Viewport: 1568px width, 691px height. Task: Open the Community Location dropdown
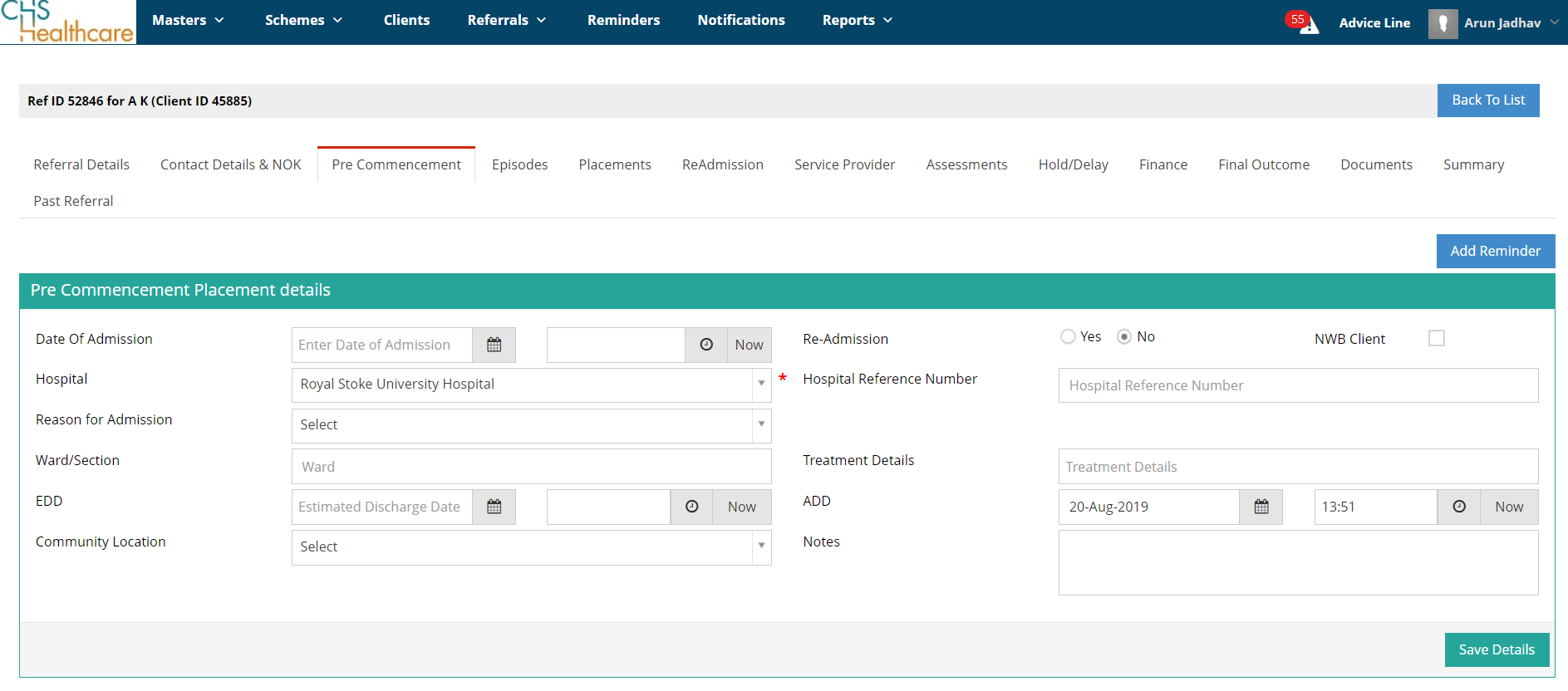[532, 547]
